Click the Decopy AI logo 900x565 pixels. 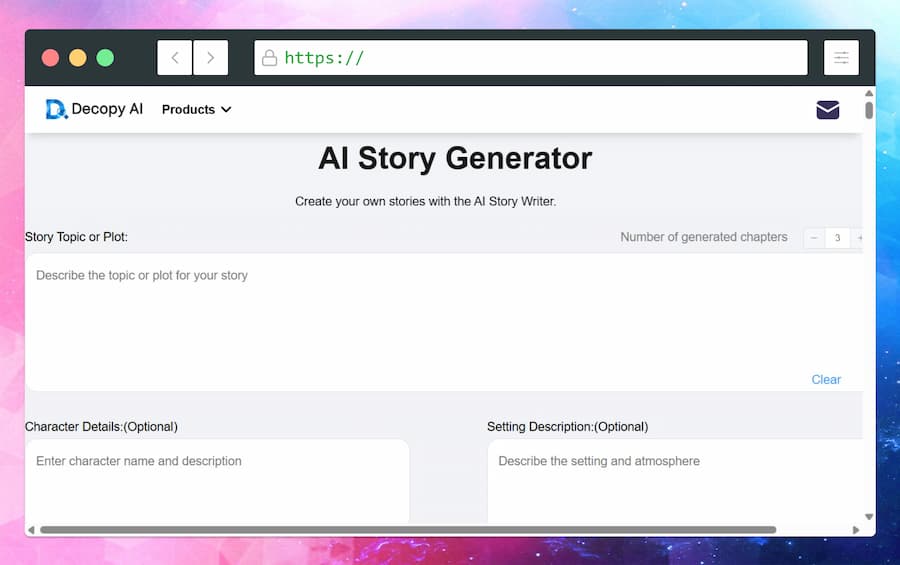[94, 109]
